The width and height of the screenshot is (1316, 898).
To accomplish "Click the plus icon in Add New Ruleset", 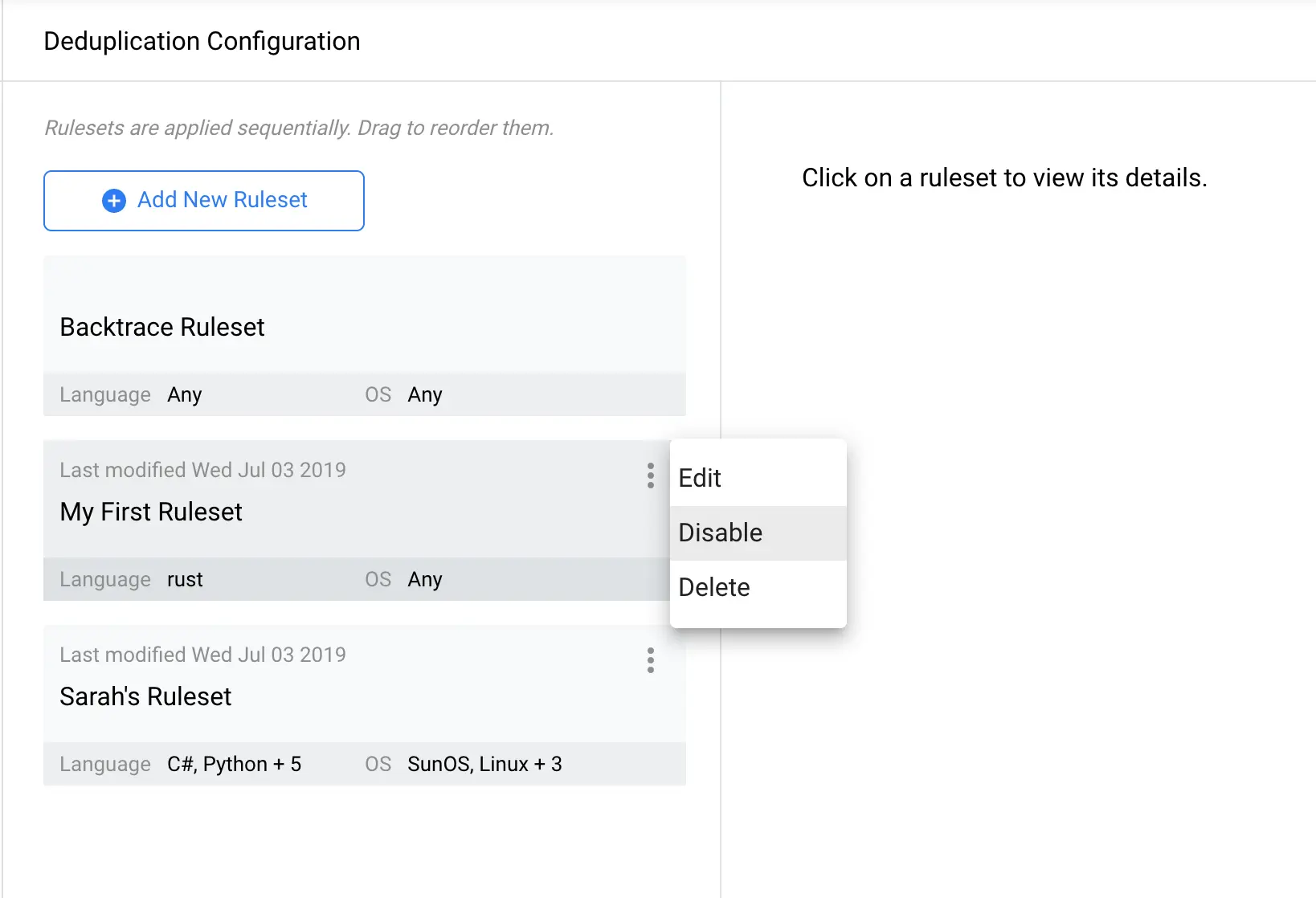I will (112, 200).
